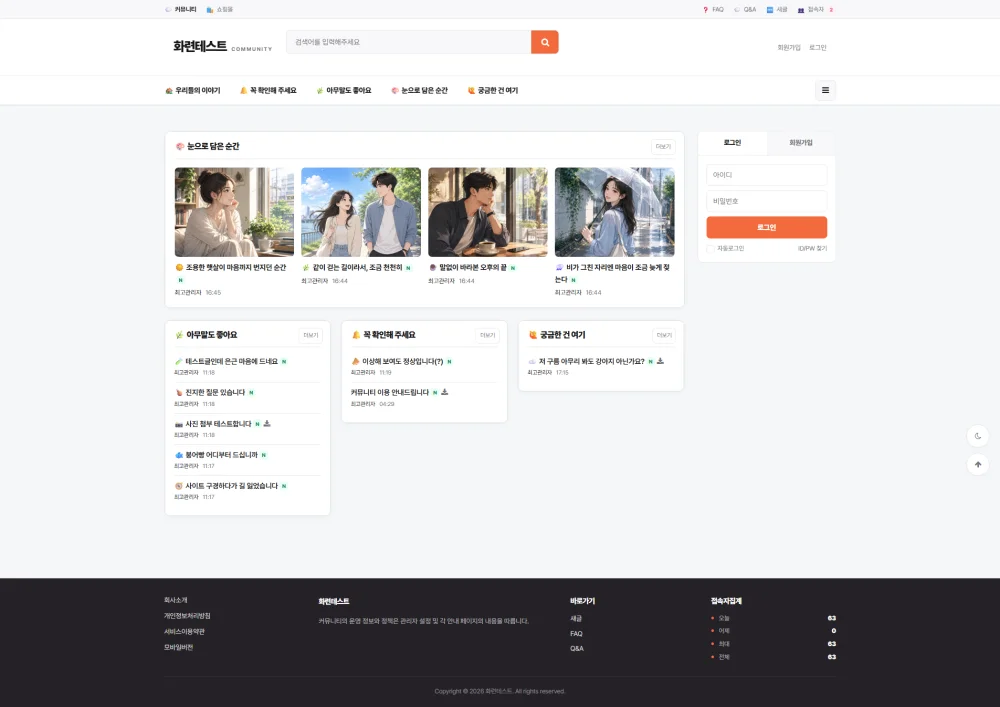
Task: Open thumbnail of man with coffee cup
Action: coord(488,212)
